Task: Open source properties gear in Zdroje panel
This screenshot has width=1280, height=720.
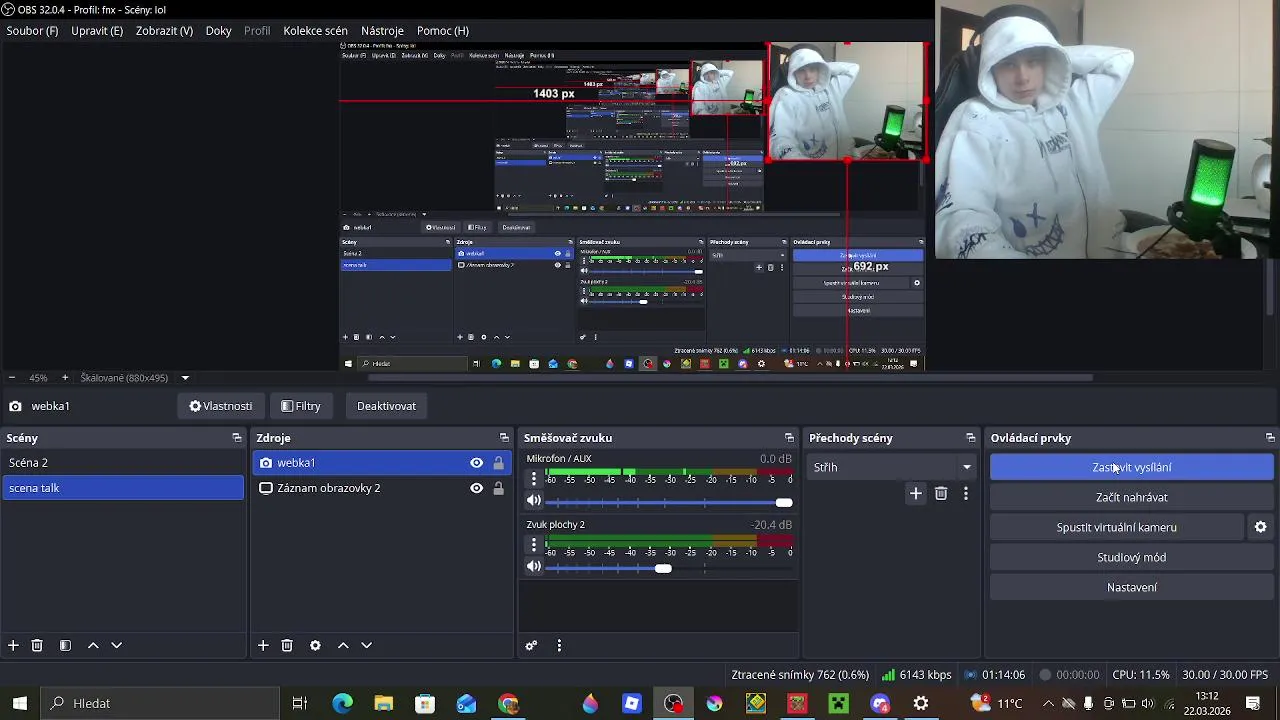Action: (315, 646)
